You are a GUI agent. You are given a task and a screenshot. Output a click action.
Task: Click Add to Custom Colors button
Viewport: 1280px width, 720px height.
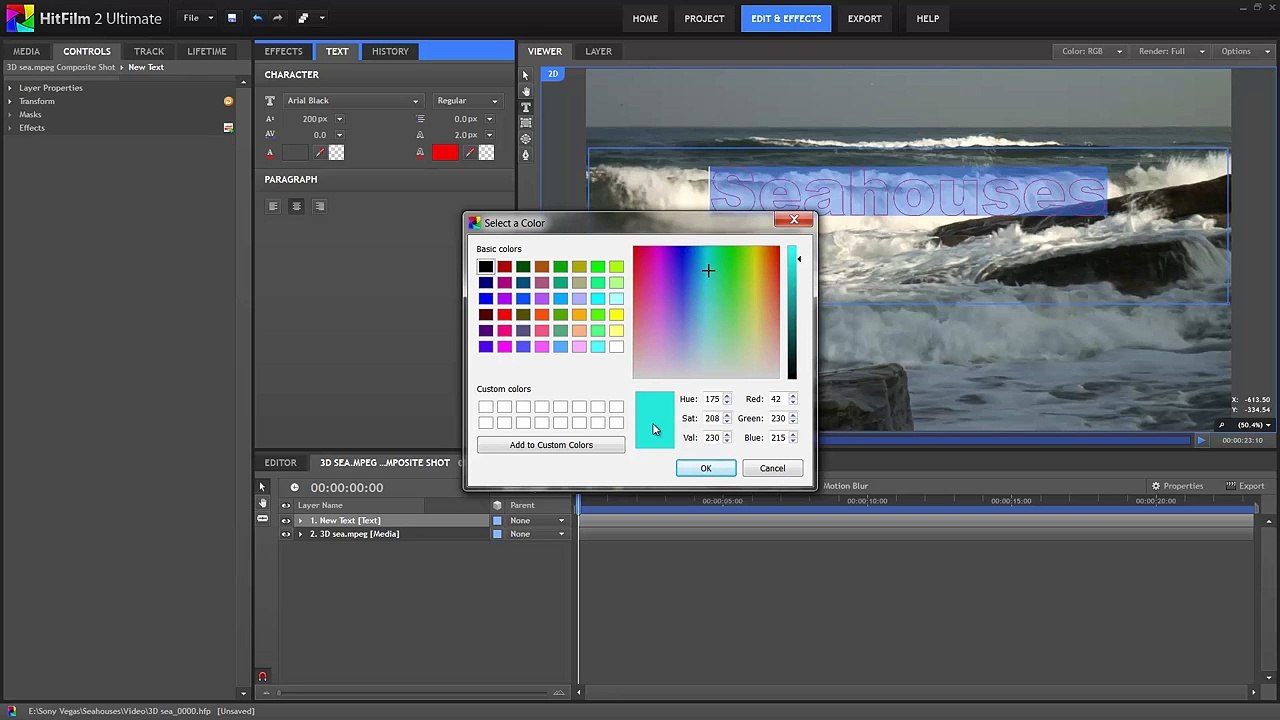pos(551,445)
